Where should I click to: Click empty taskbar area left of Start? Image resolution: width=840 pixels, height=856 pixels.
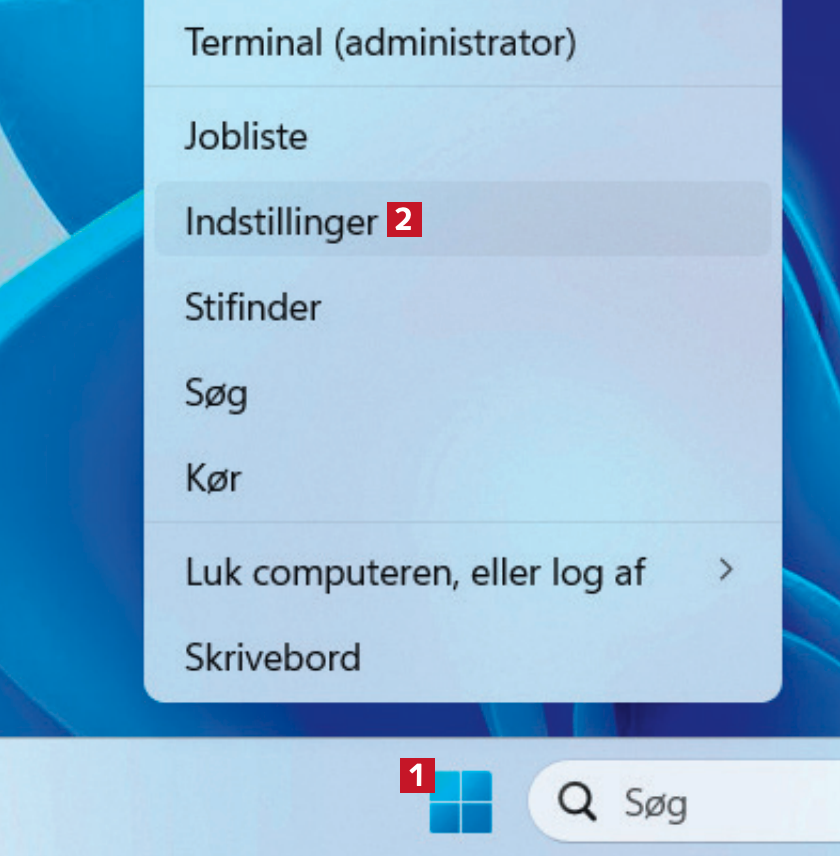click(x=200, y=800)
